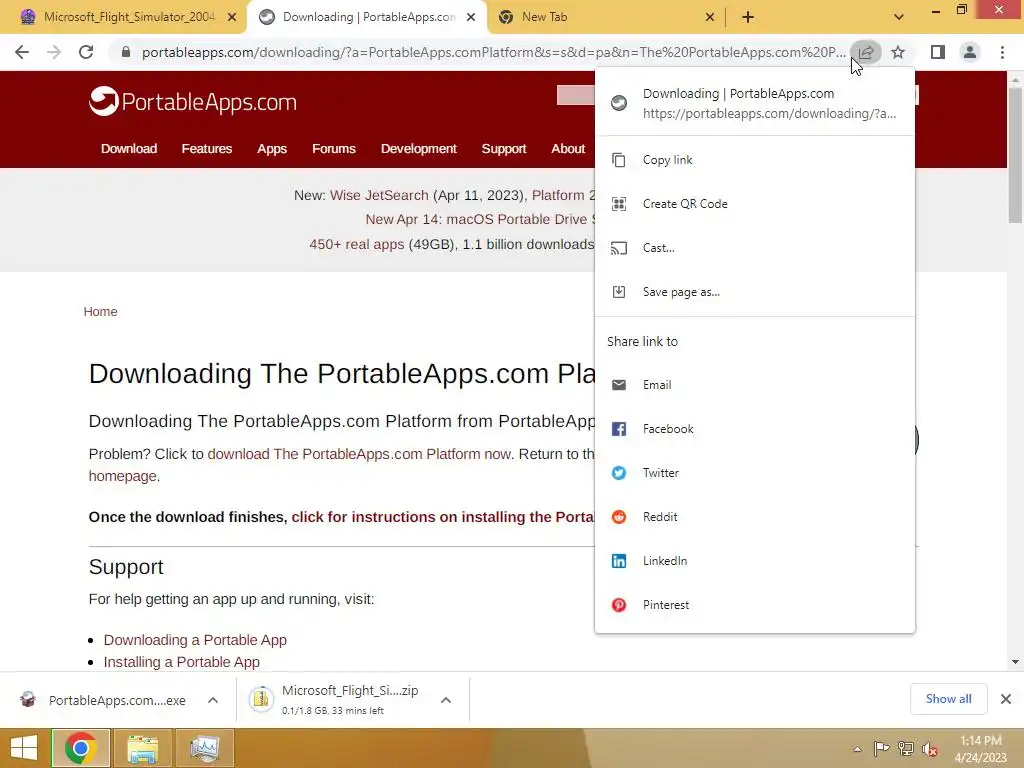This screenshot has height=768, width=1024.
Task: Click Show all downloads button
Action: 948,699
